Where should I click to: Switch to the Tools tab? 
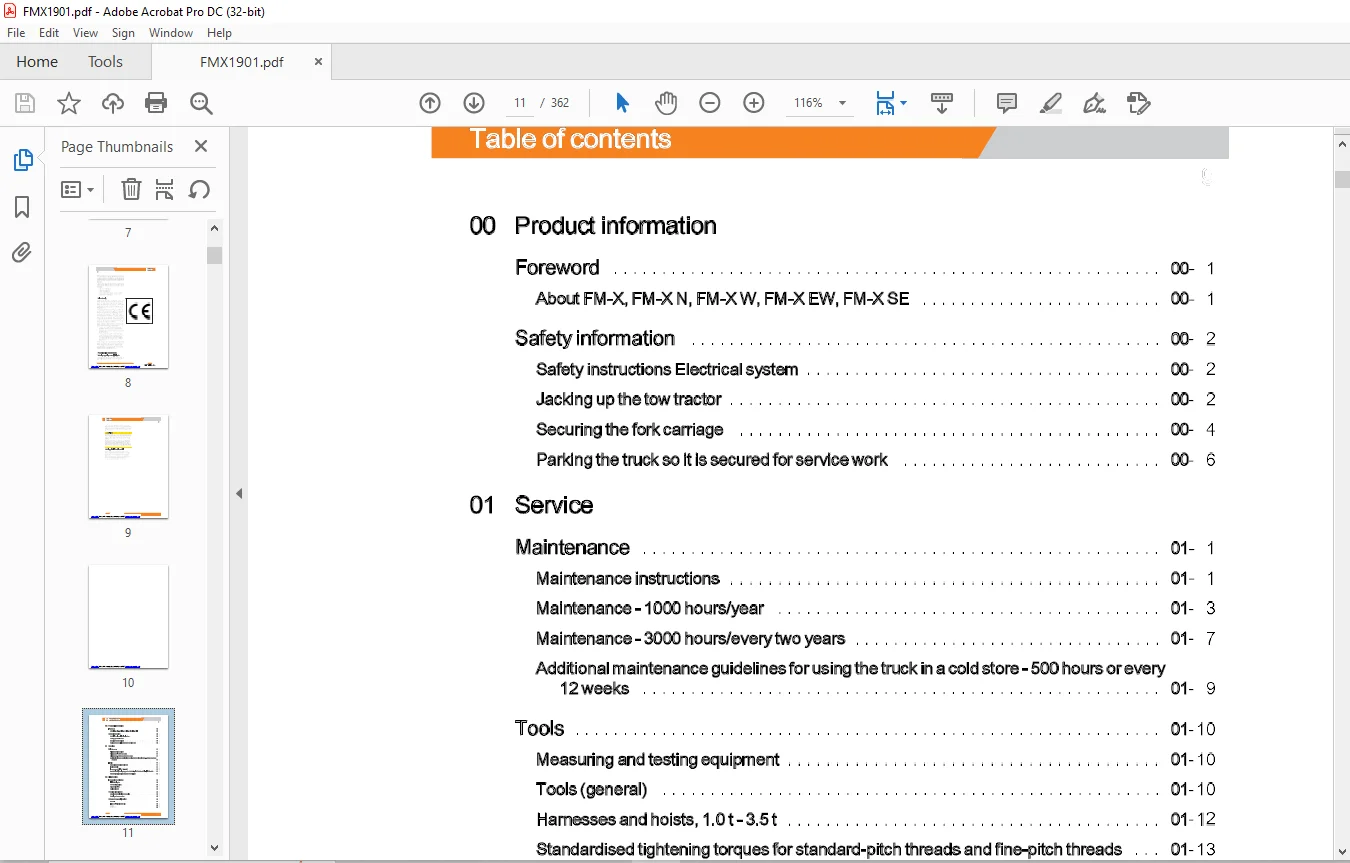[x=105, y=62]
